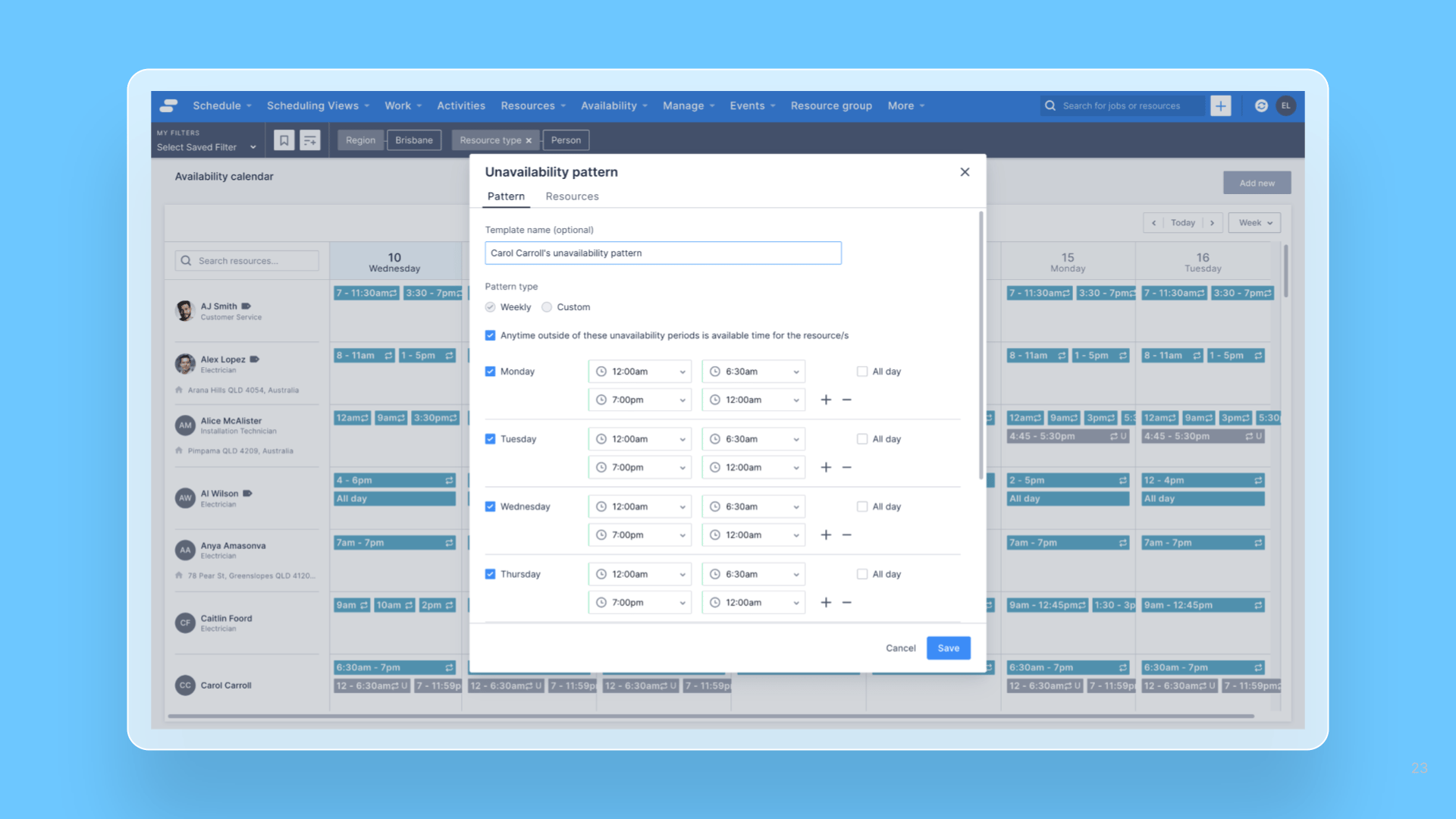Image resolution: width=1456 pixels, height=819 pixels.
Task: Click Carol Carroll's CC avatar
Action: 185,686
